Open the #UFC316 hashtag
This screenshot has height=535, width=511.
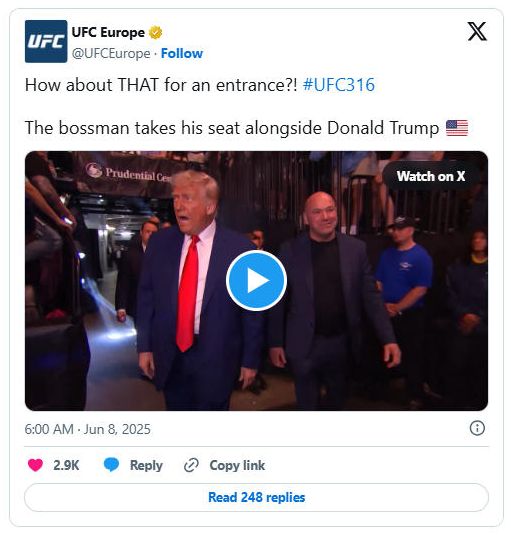339,85
